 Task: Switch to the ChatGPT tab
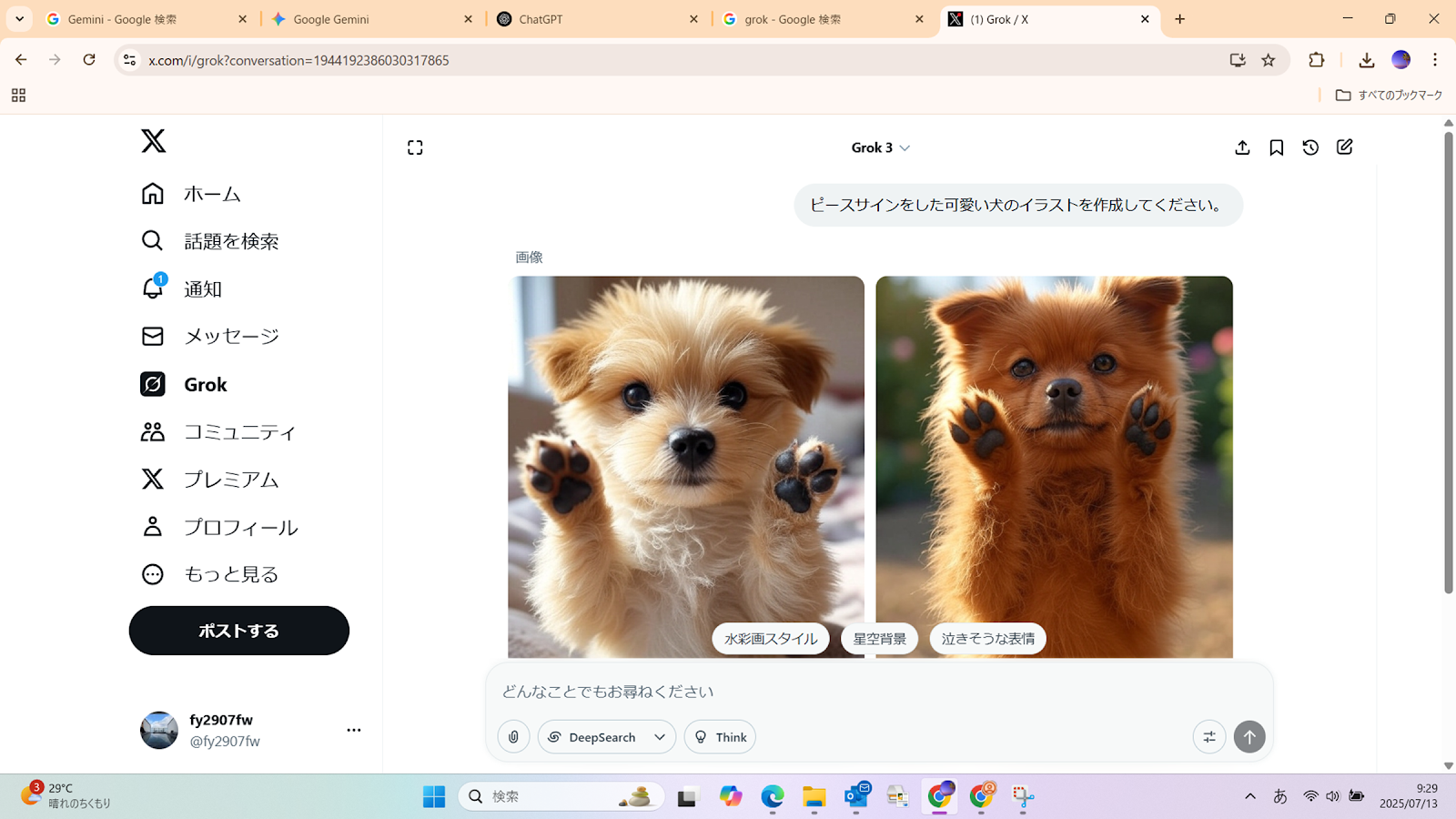[597, 19]
